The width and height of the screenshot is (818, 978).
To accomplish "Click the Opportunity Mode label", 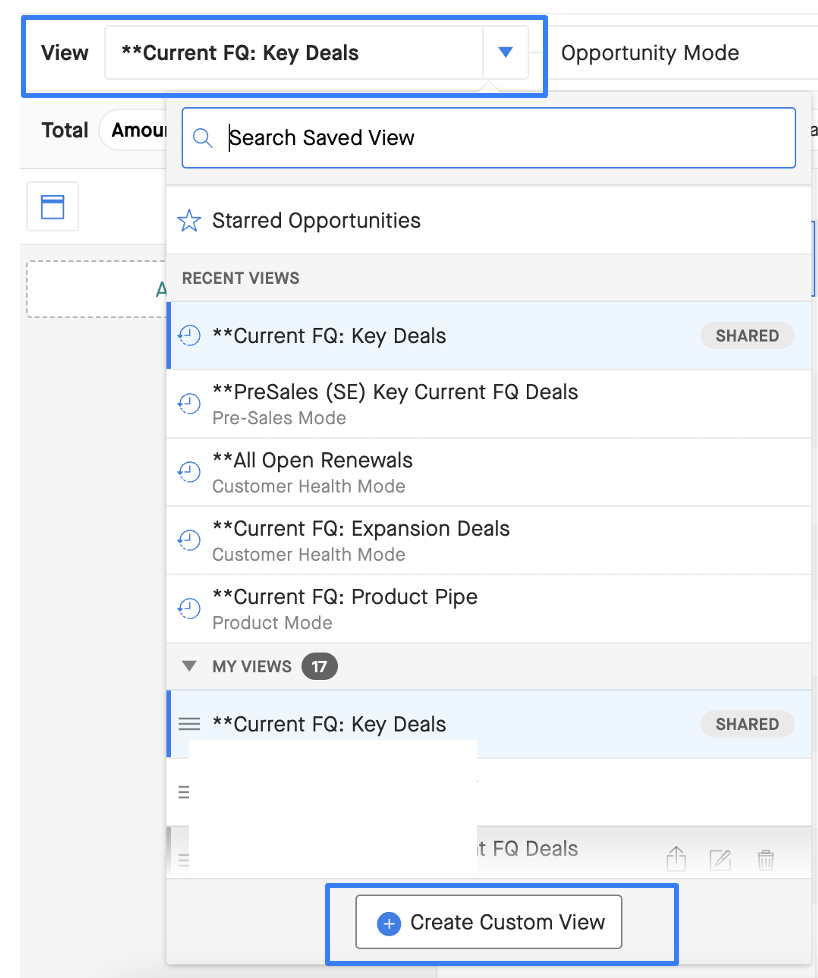I will click(x=650, y=53).
